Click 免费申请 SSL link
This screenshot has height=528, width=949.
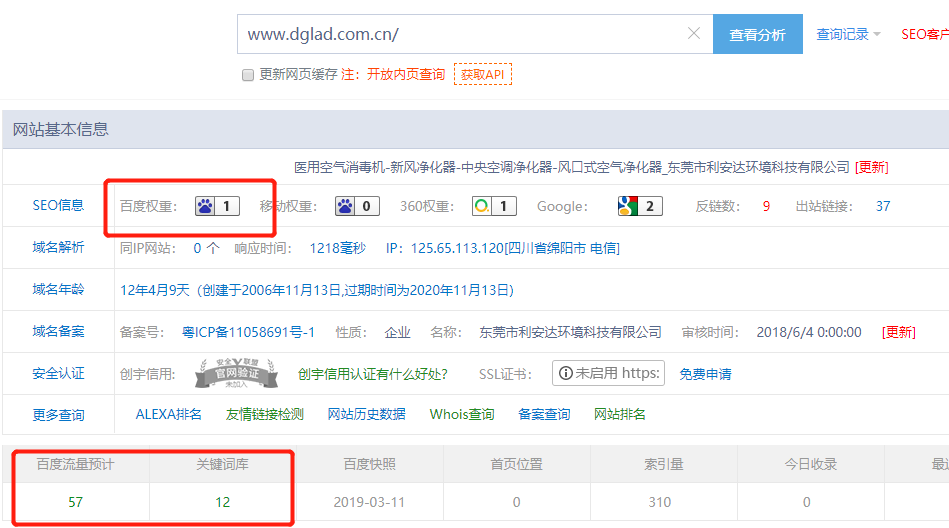(705, 374)
